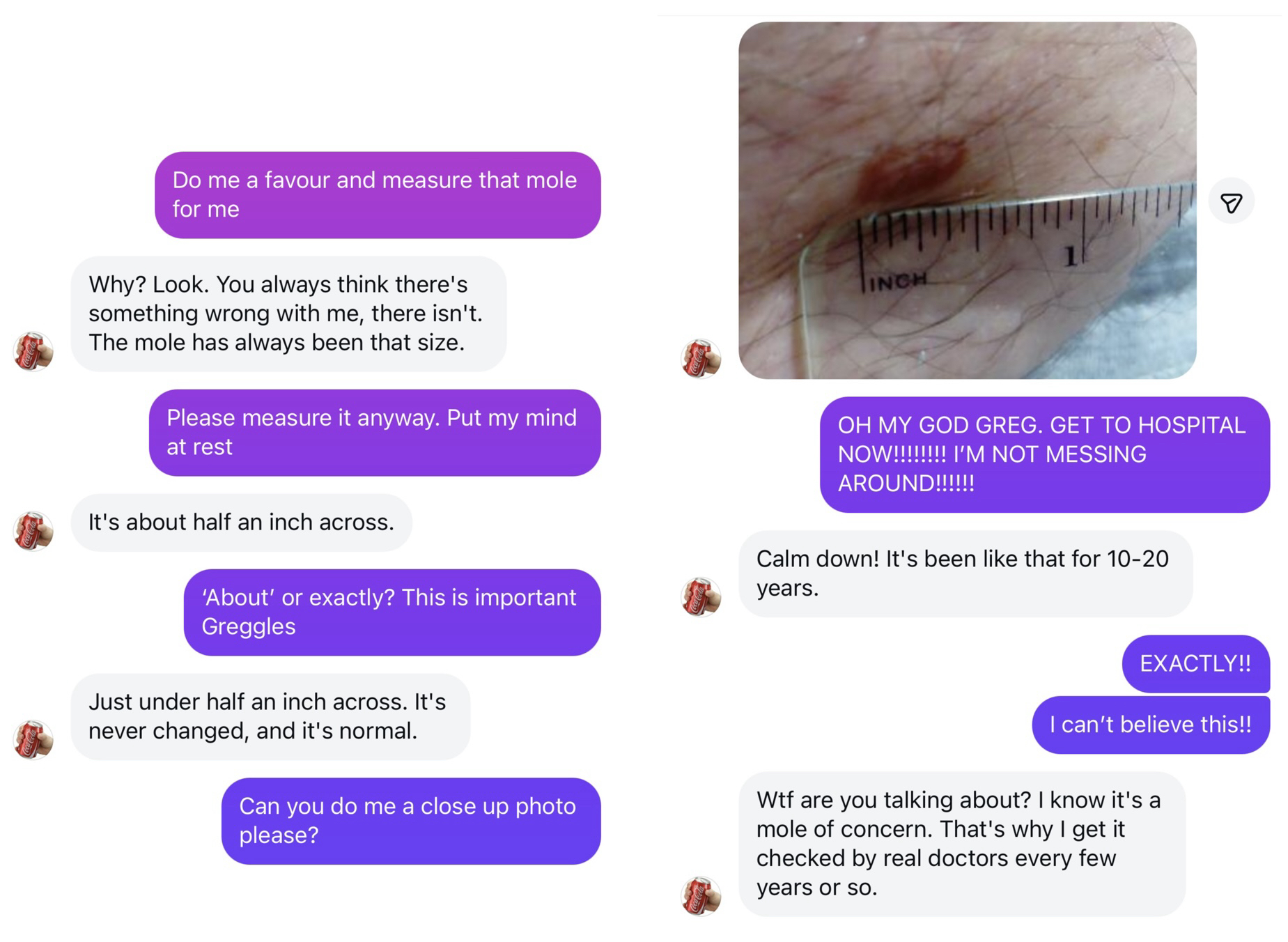Viewport: 1288px width, 942px height.
Task: Select the "I can't believe this!!" bubble
Action: [1150, 725]
